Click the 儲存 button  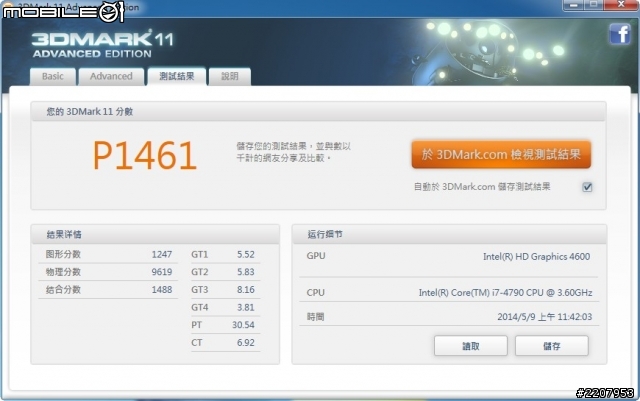coord(551,346)
